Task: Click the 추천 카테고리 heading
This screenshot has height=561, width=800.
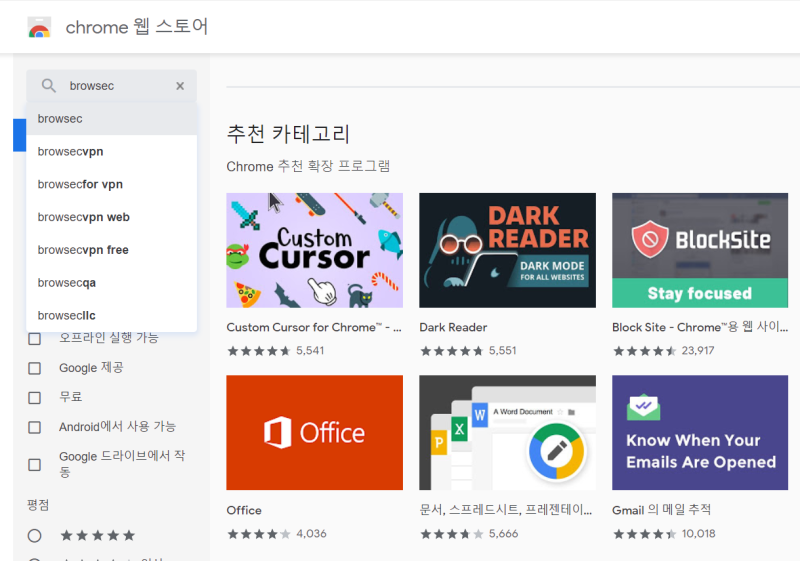Action: click(288, 134)
